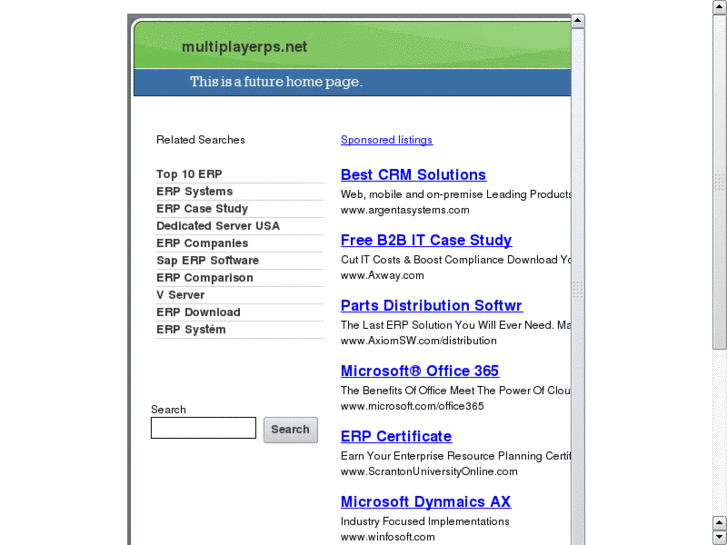Follow the Free B2B IT Case Study link
Viewport: 727px width, 545px height.
pyautogui.click(x=426, y=240)
